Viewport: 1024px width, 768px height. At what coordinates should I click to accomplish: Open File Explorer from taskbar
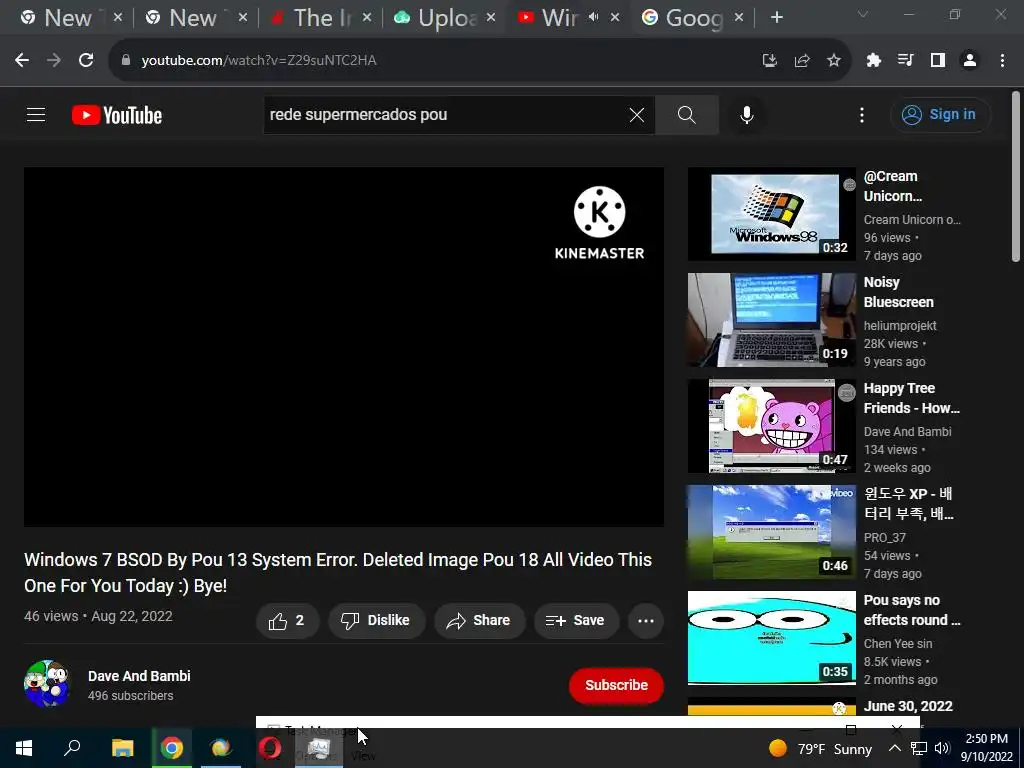[122, 748]
